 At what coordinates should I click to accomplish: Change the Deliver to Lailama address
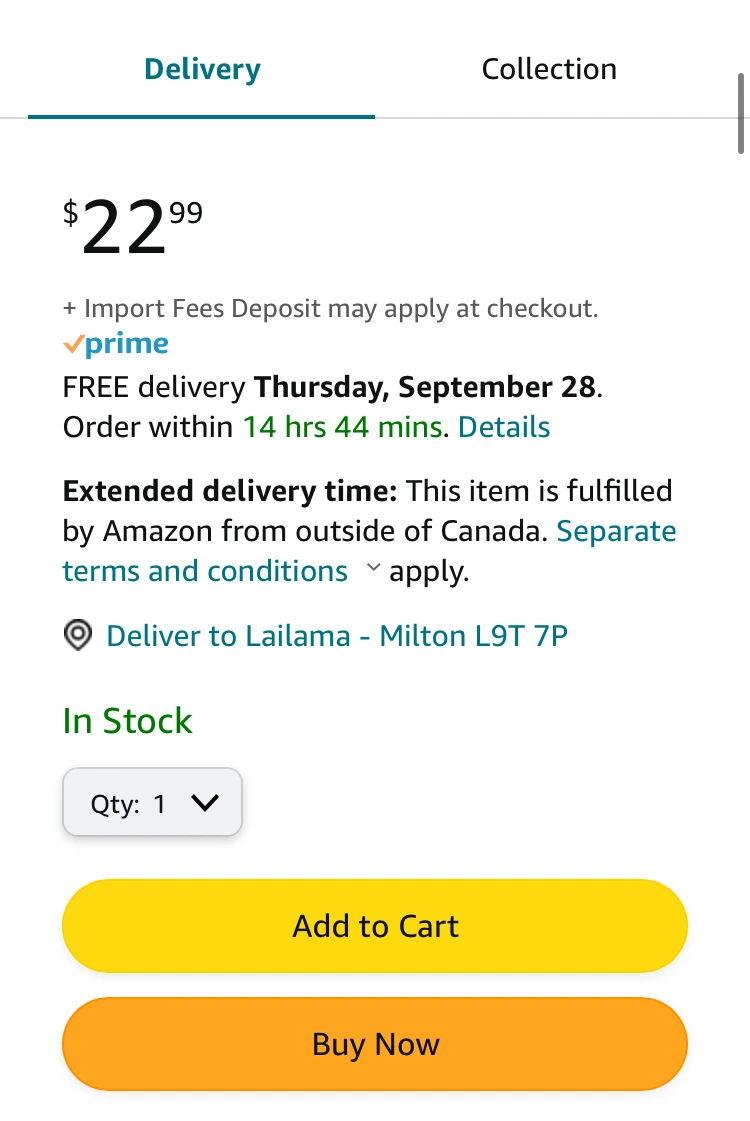click(337, 636)
